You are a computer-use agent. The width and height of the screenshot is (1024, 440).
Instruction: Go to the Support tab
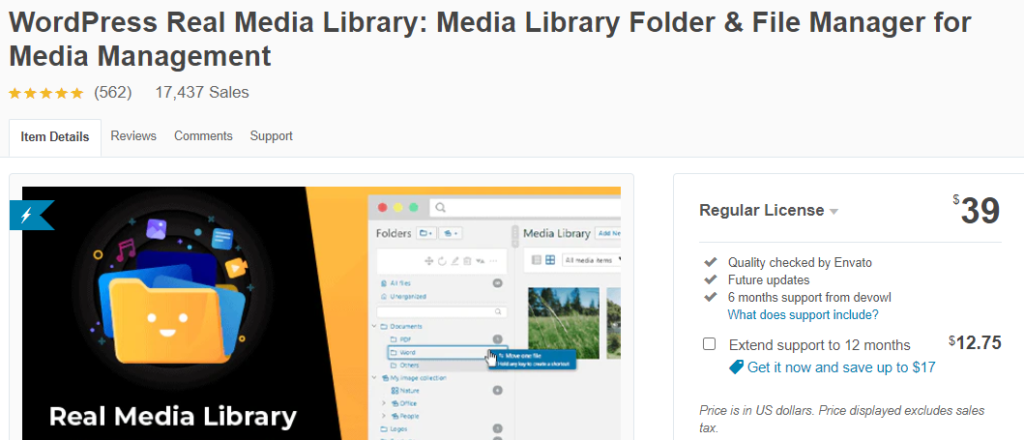271,136
